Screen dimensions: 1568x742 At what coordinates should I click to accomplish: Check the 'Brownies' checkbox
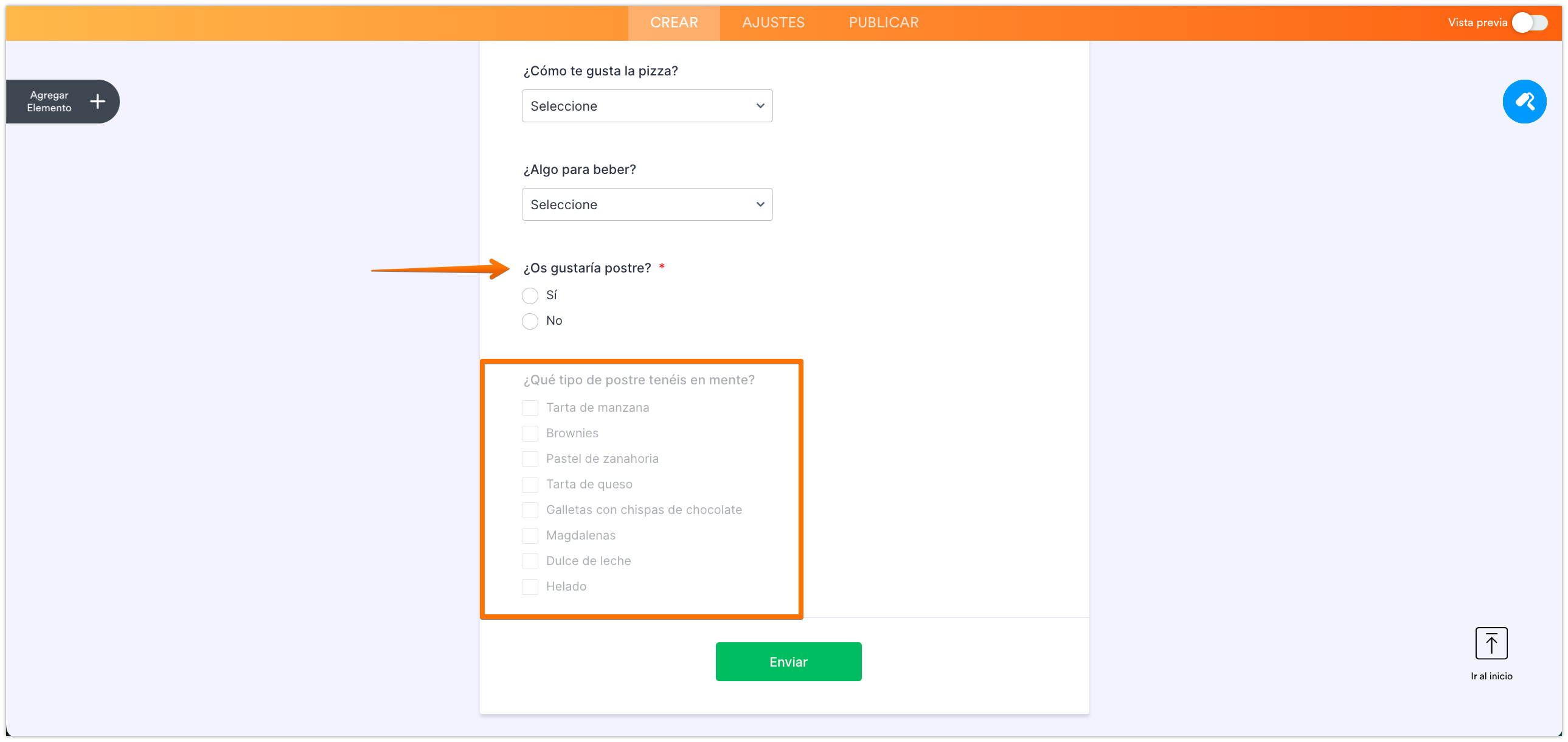coord(530,434)
